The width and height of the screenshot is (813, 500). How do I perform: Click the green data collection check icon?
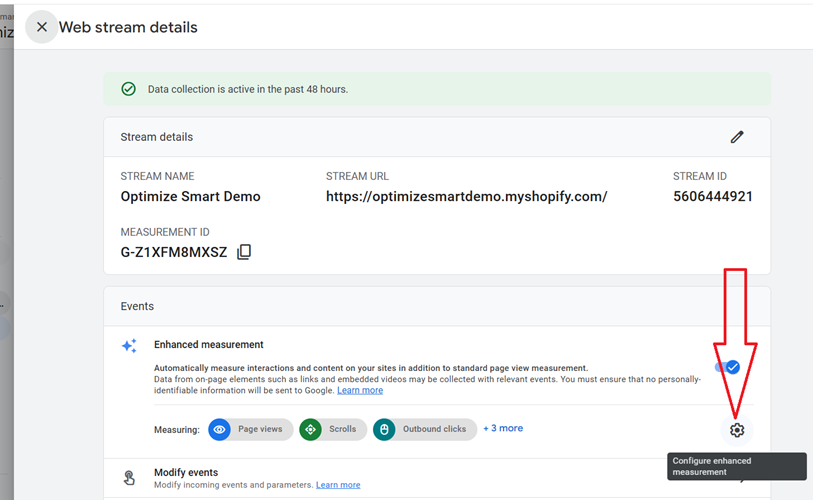[x=129, y=89]
